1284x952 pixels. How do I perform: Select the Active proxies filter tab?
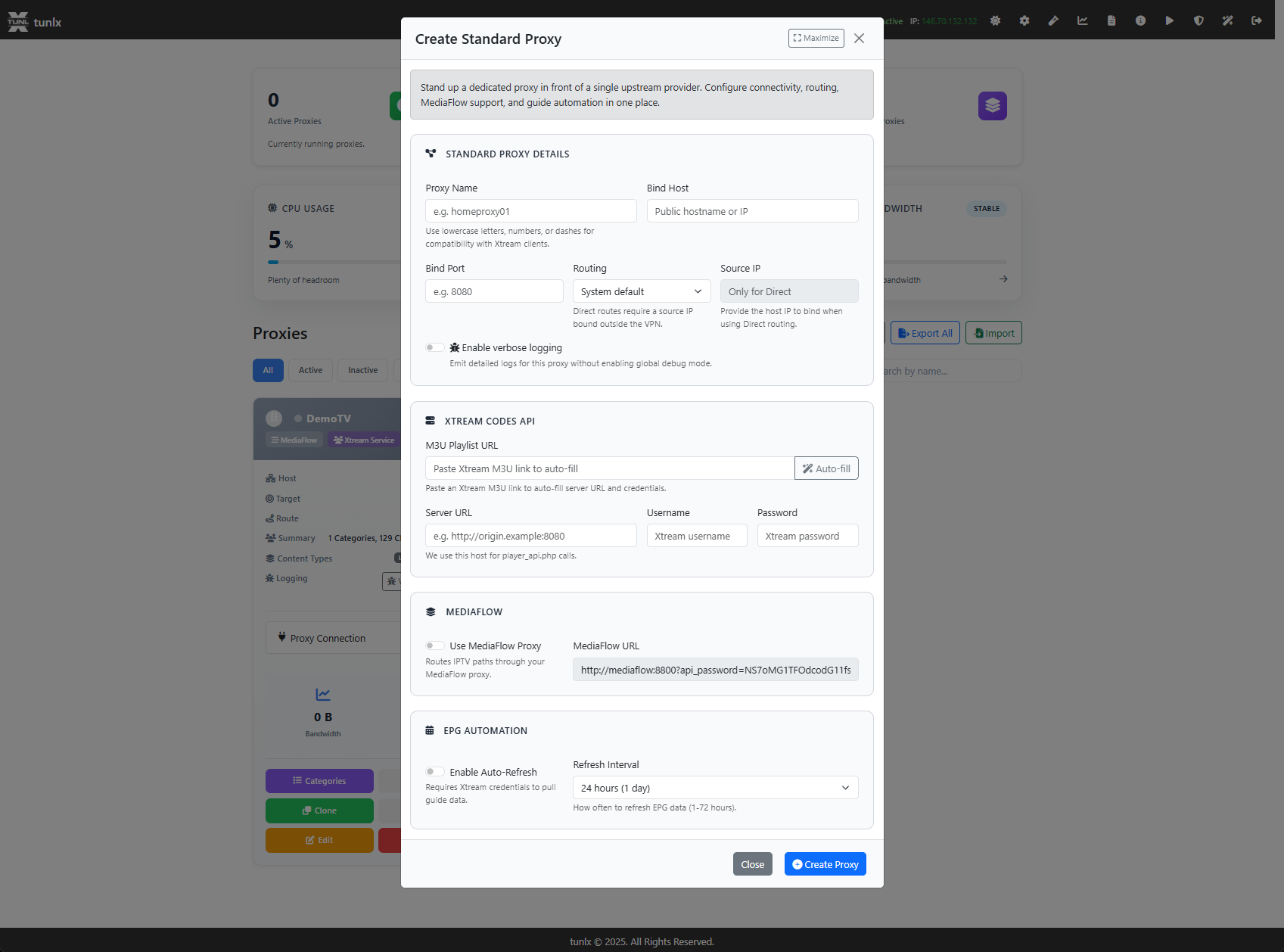click(x=310, y=370)
